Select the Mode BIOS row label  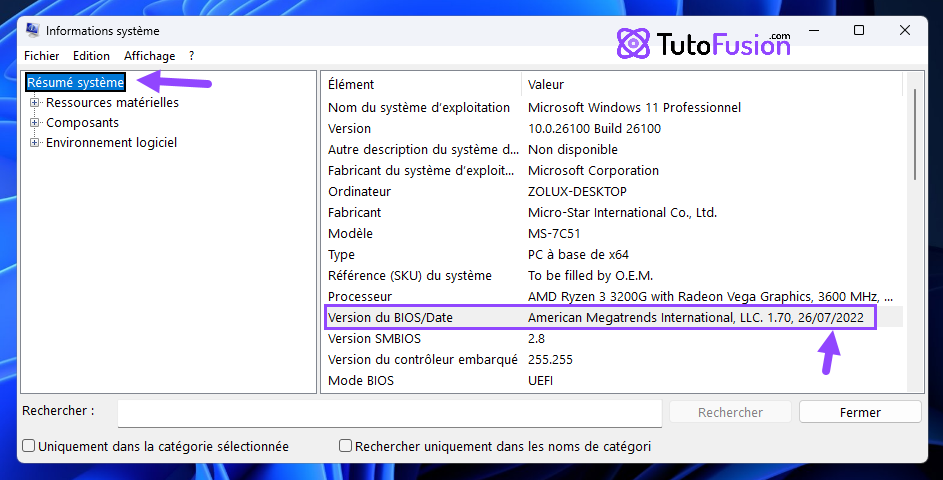(x=361, y=381)
